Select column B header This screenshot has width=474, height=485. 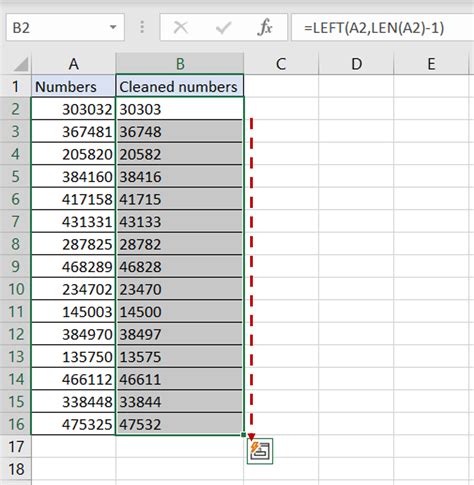(180, 64)
